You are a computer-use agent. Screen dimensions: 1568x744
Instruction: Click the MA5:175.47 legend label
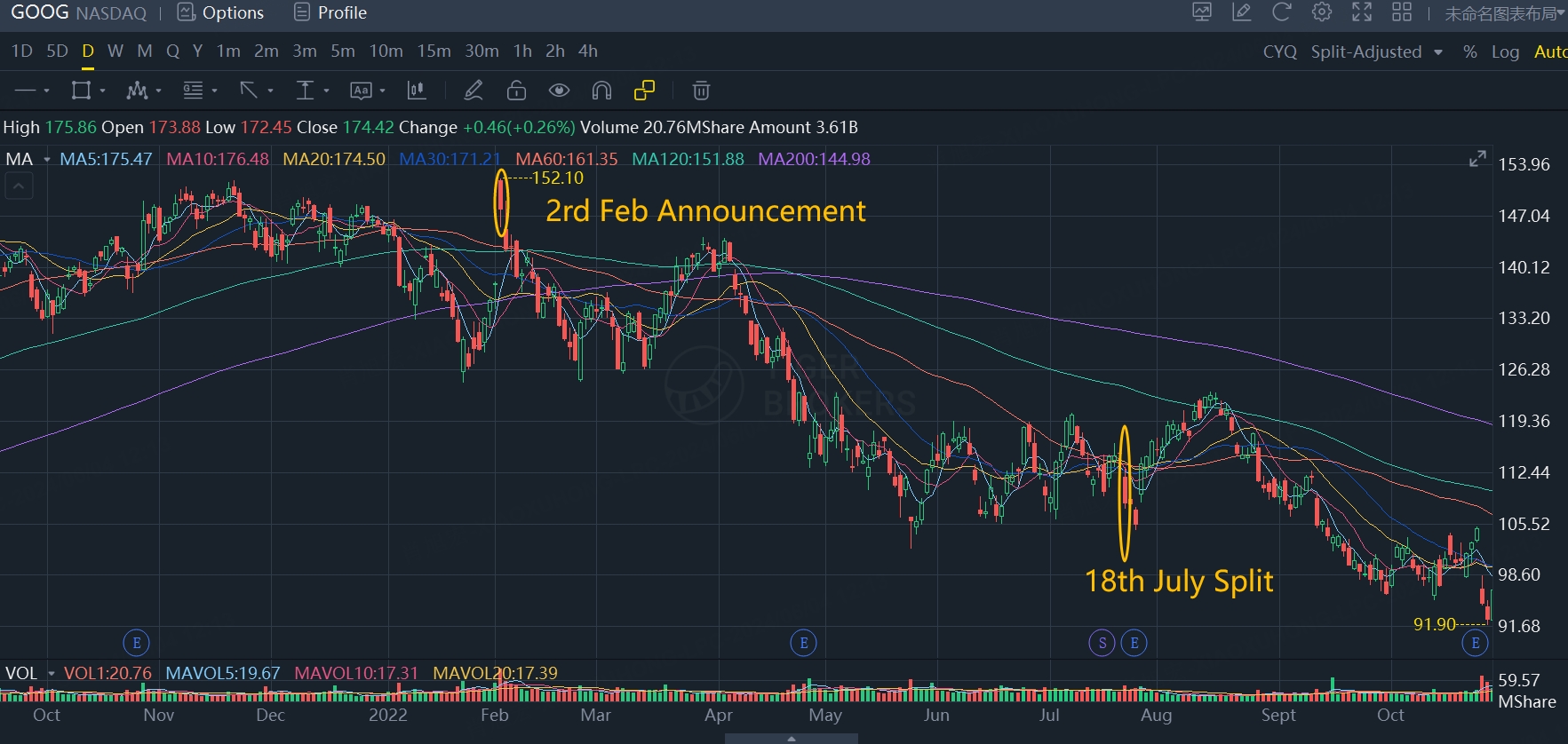click(x=106, y=159)
